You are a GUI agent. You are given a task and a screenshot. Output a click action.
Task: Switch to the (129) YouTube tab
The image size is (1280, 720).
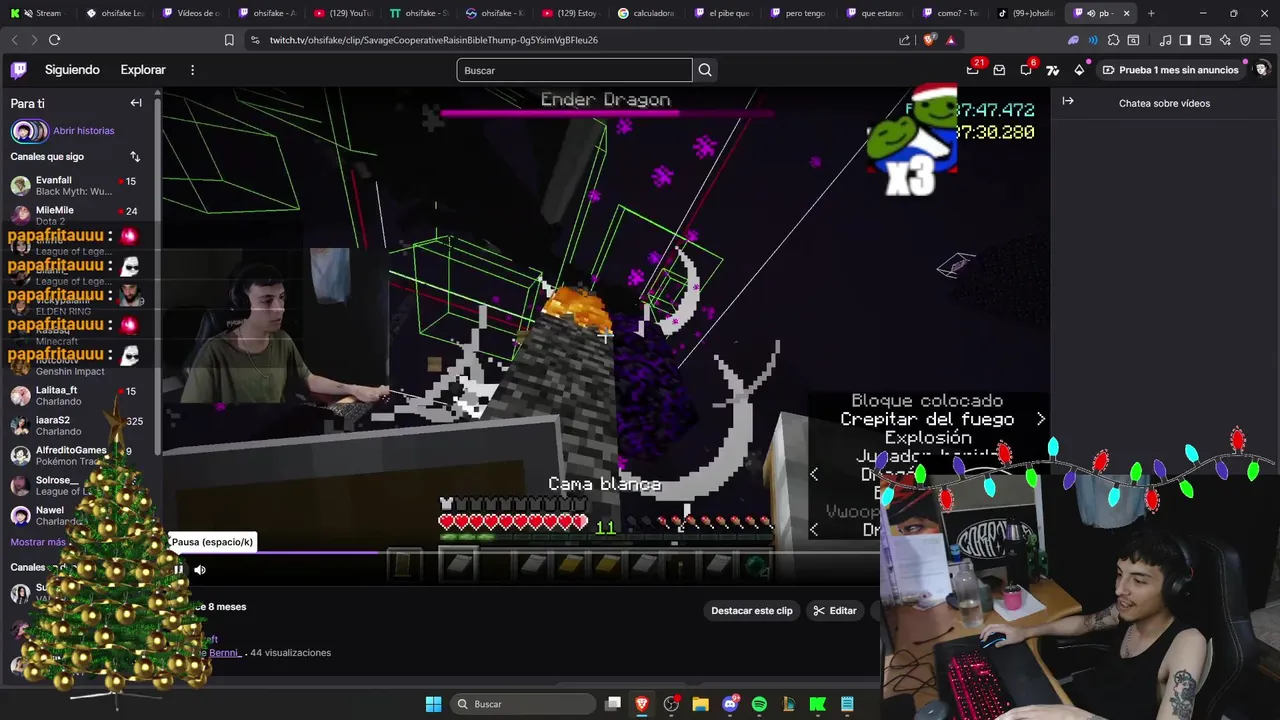click(345, 13)
